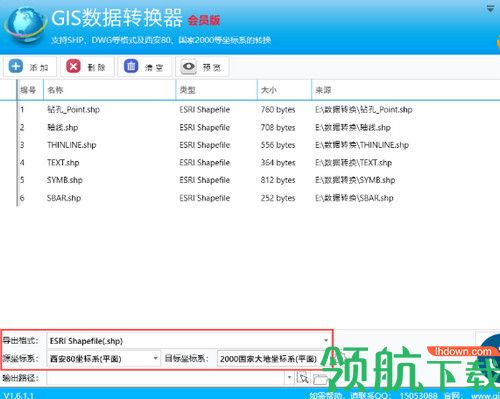Click source path E:\数据转换\TEXT.shp
500x399 pixels.
click(x=353, y=163)
